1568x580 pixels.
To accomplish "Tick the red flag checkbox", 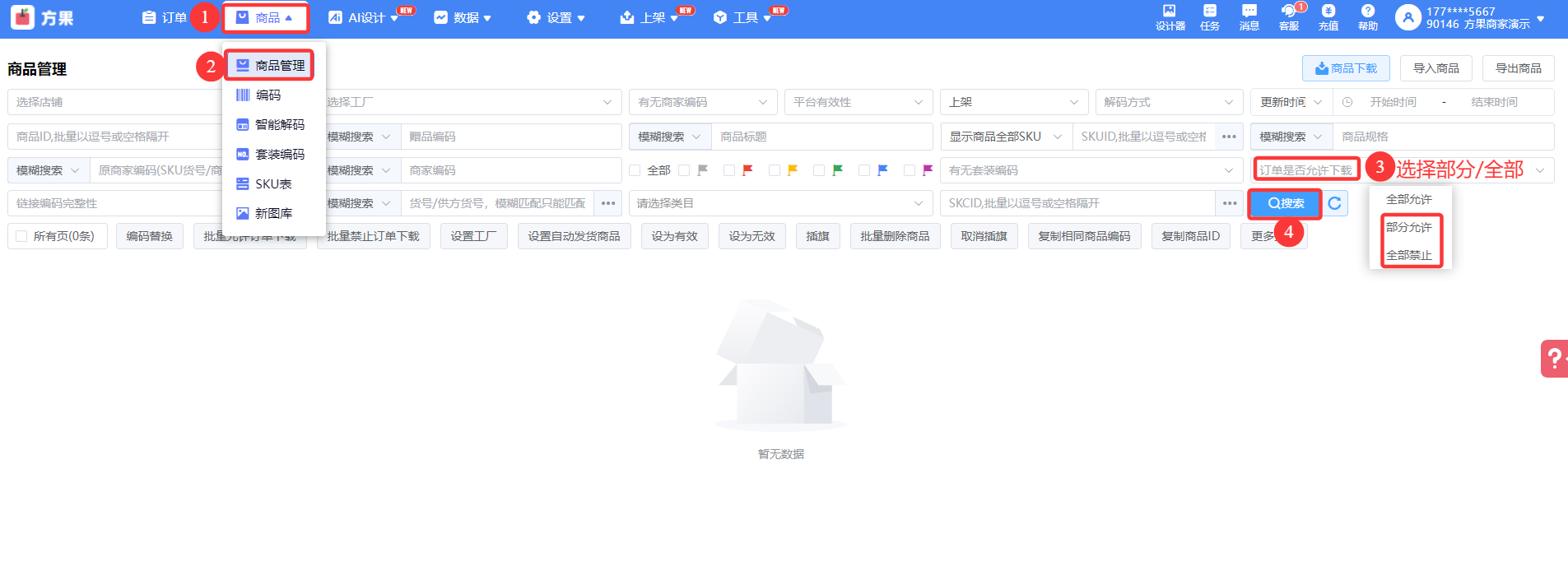I will coord(729,170).
